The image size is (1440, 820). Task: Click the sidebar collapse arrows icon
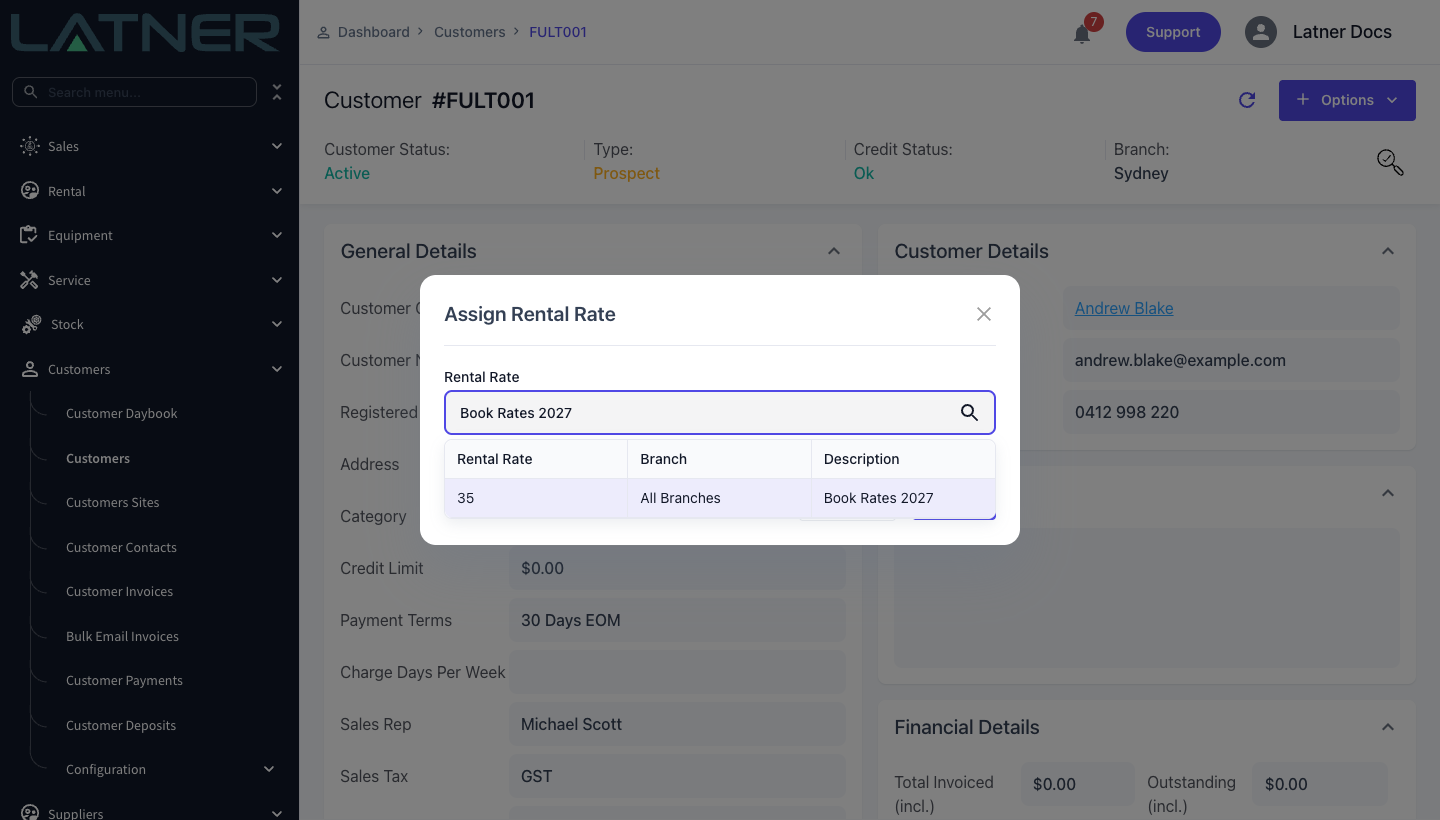277,92
